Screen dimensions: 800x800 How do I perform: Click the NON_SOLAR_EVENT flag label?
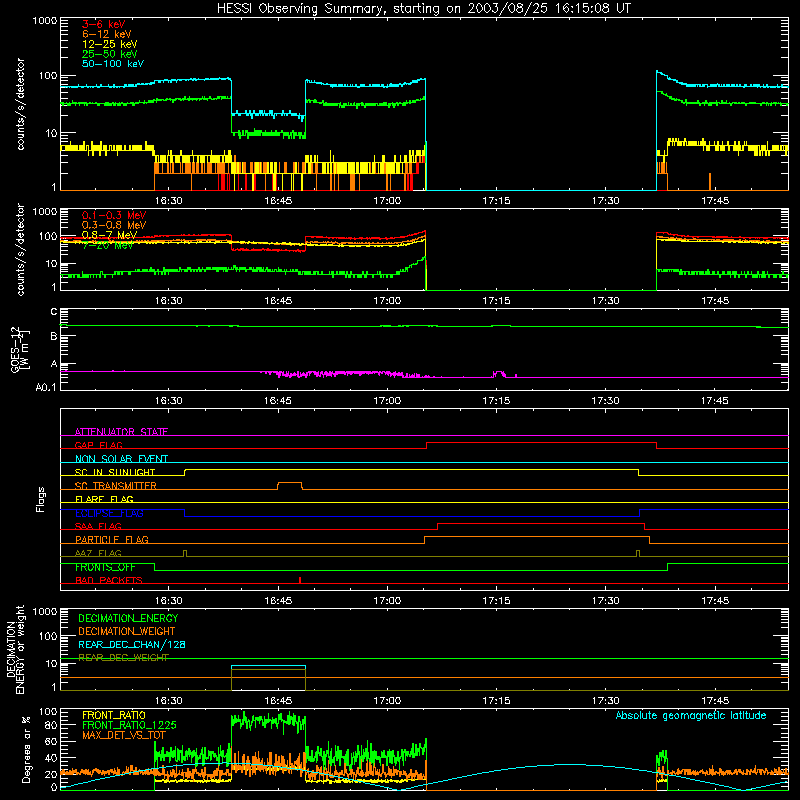click(x=121, y=459)
